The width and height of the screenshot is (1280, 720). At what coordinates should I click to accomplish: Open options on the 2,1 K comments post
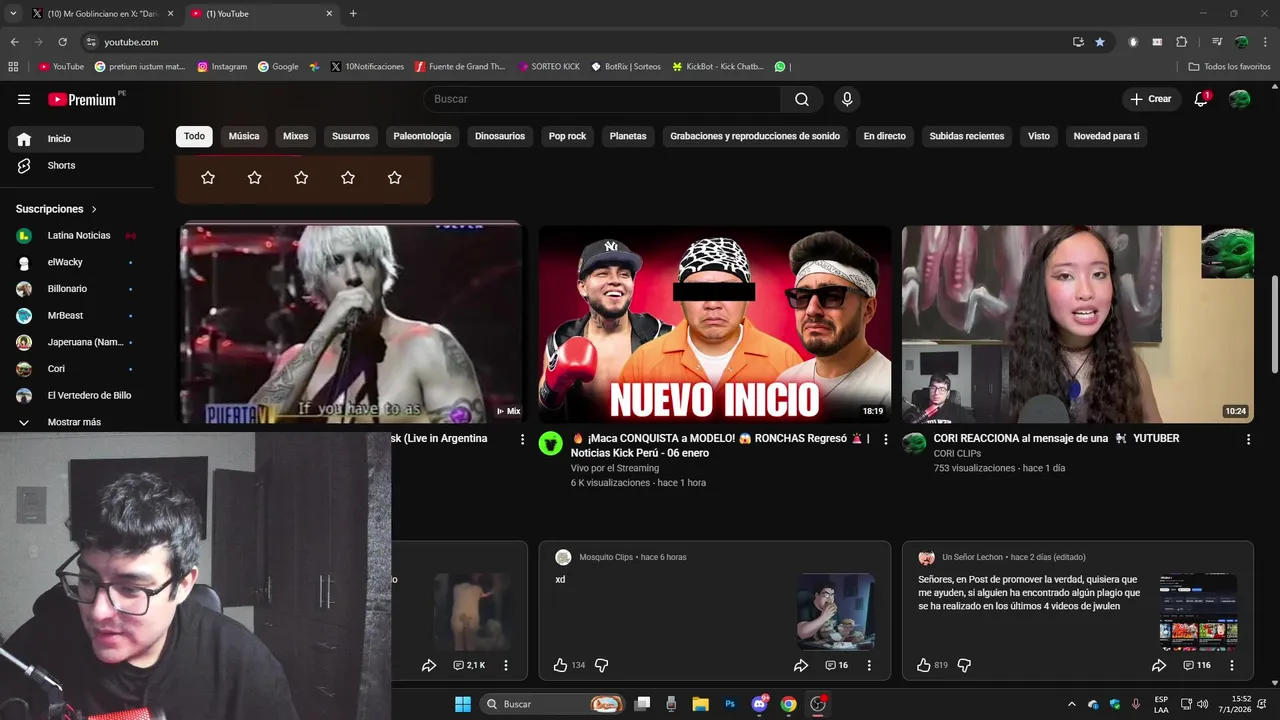[506, 665]
